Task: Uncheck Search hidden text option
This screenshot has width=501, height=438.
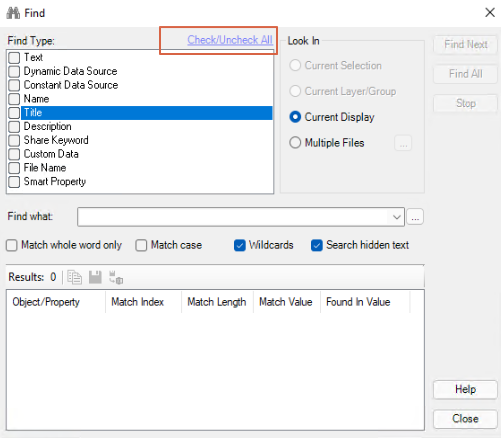Action: 317,245
